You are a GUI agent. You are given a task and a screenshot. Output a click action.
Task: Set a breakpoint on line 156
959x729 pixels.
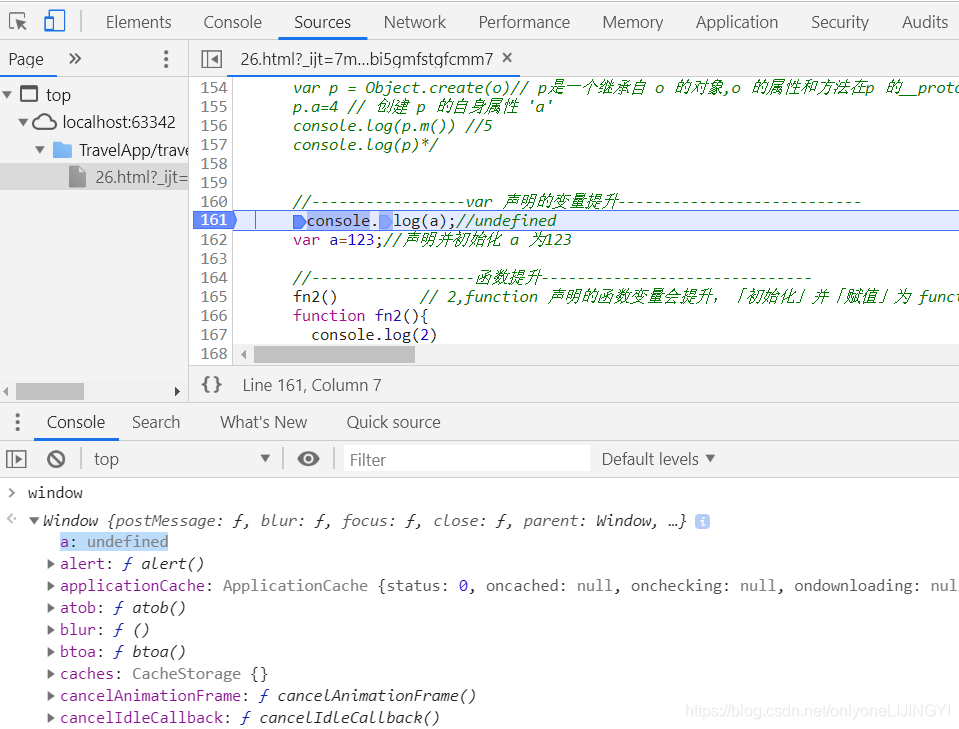pos(214,125)
